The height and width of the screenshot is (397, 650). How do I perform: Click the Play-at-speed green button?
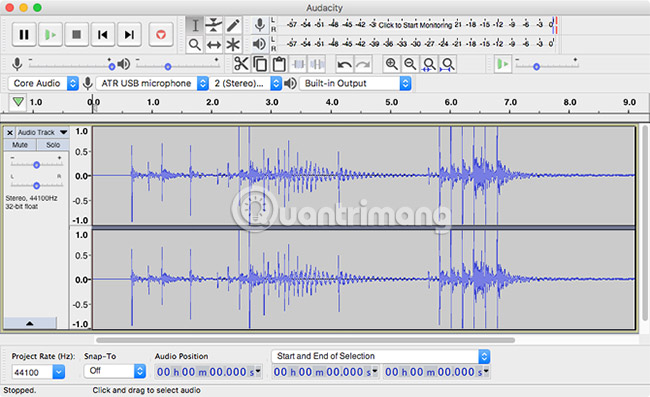point(502,64)
